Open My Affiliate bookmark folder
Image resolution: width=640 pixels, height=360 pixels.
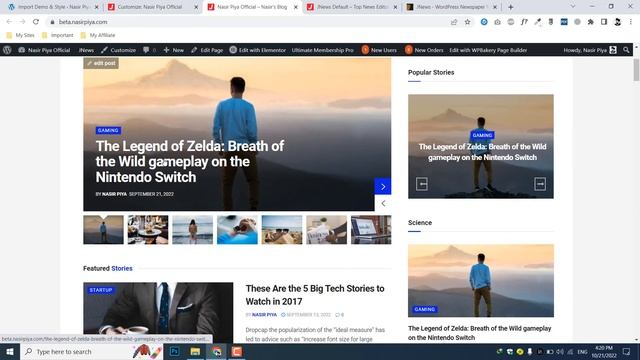(98, 36)
